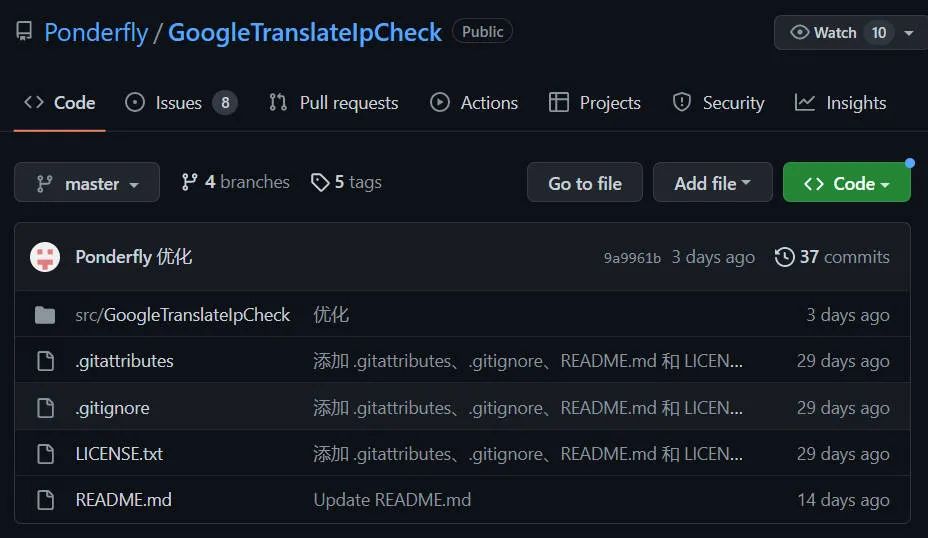Click the history clock icon by commits
Screen dimensions: 928x538
click(785, 257)
